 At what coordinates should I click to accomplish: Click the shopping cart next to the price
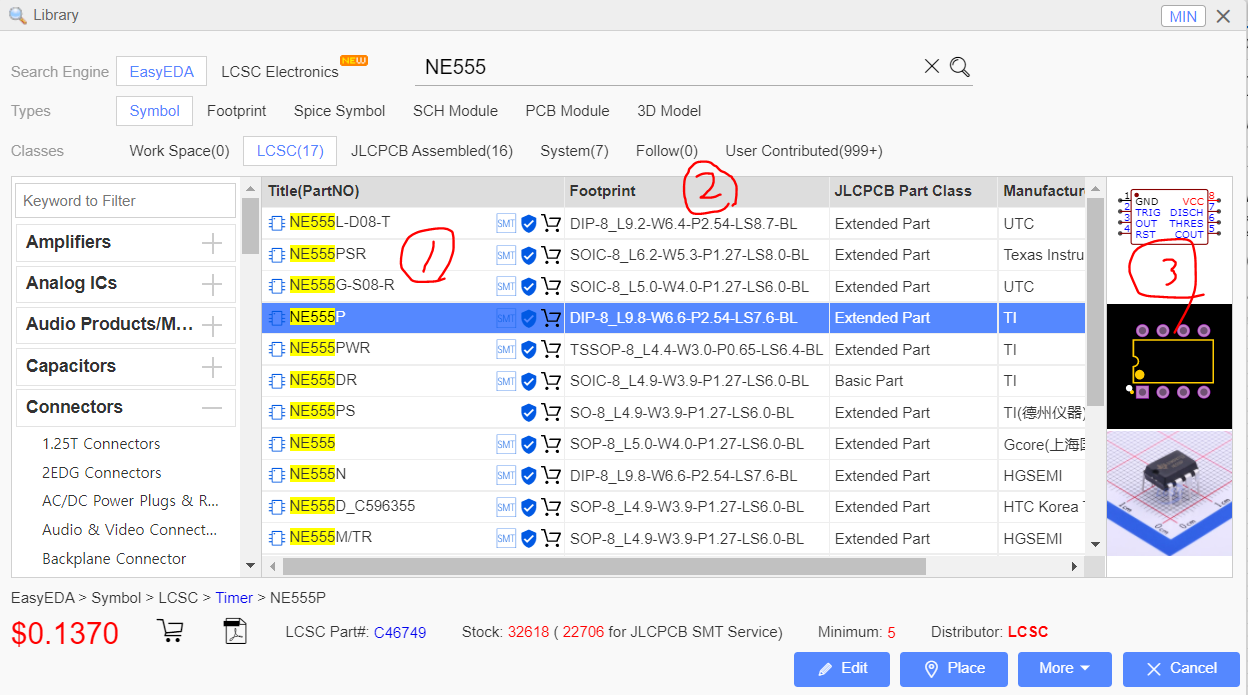tap(171, 631)
